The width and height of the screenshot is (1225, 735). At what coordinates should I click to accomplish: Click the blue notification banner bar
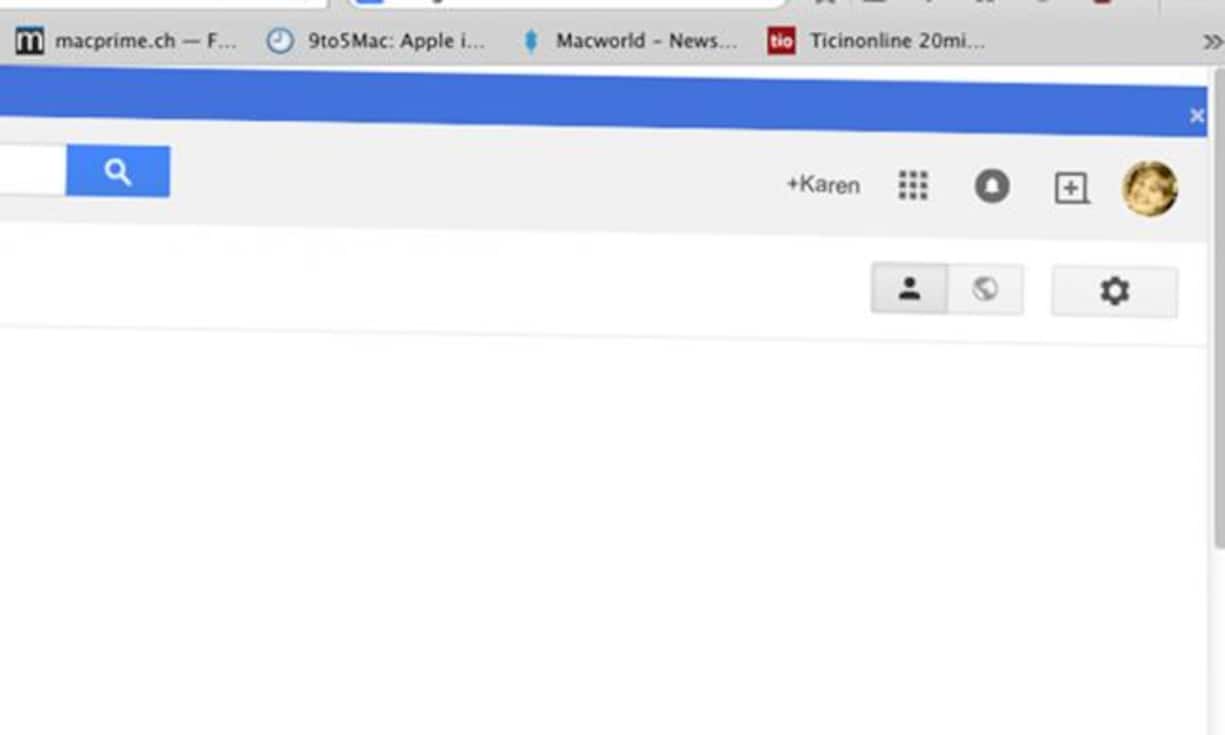pyautogui.click(x=600, y=100)
